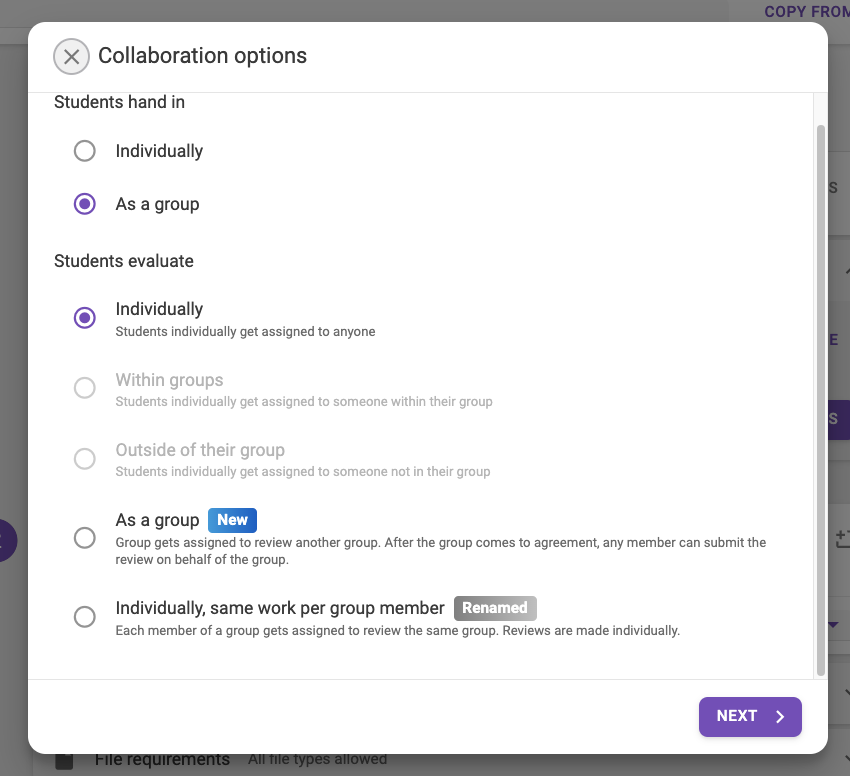Choose As a group hand-in option
This screenshot has height=776, width=850.
tap(85, 204)
